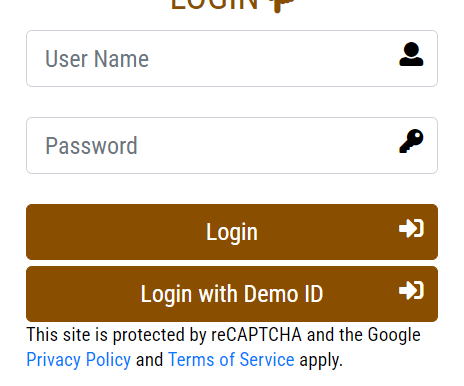Click the word "Policy" in the blue link
The height and width of the screenshot is (386, 464).
108,360
